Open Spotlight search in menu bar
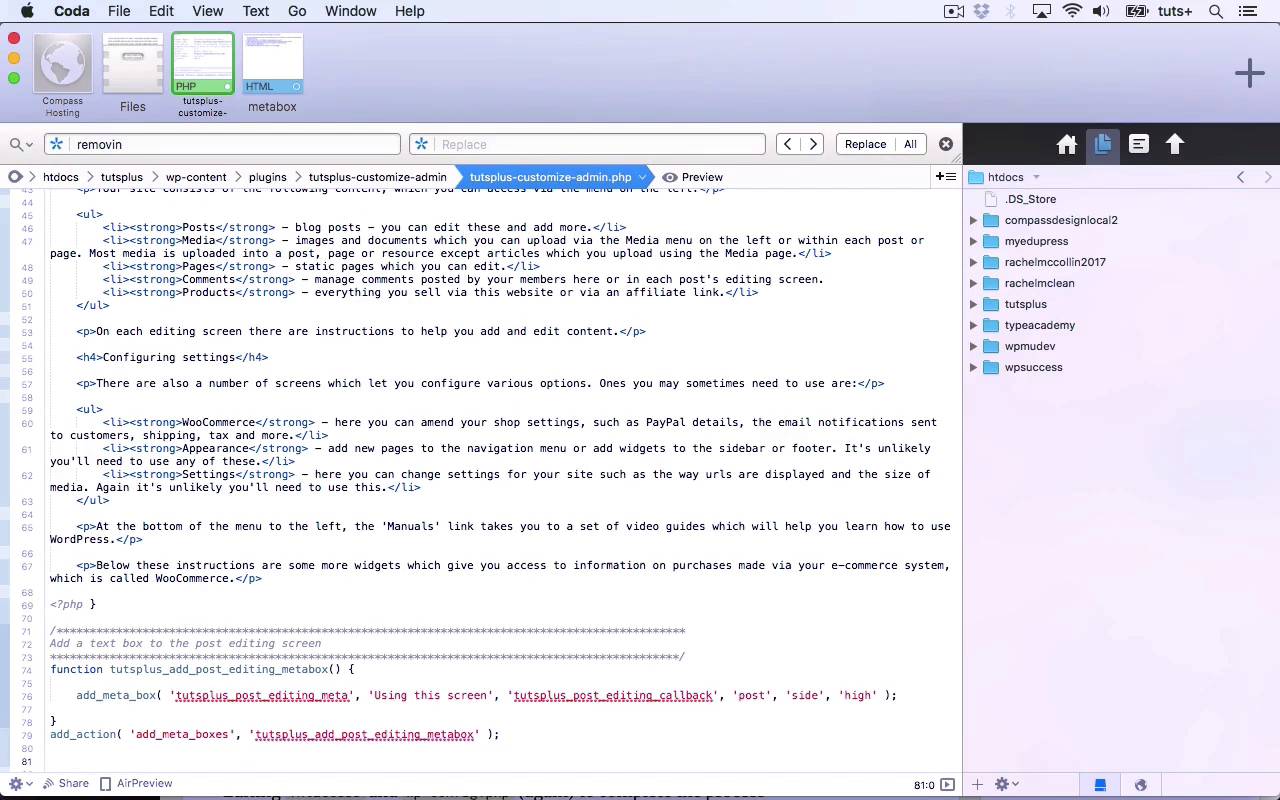The height and width of the screenshot is (800, 1280). coord(1216,11)
